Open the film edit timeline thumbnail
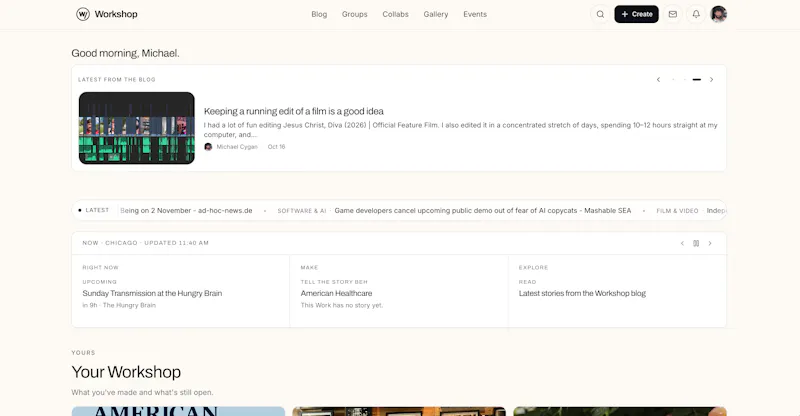The height and width of the screenshot is (416, 800). [137, 128]
